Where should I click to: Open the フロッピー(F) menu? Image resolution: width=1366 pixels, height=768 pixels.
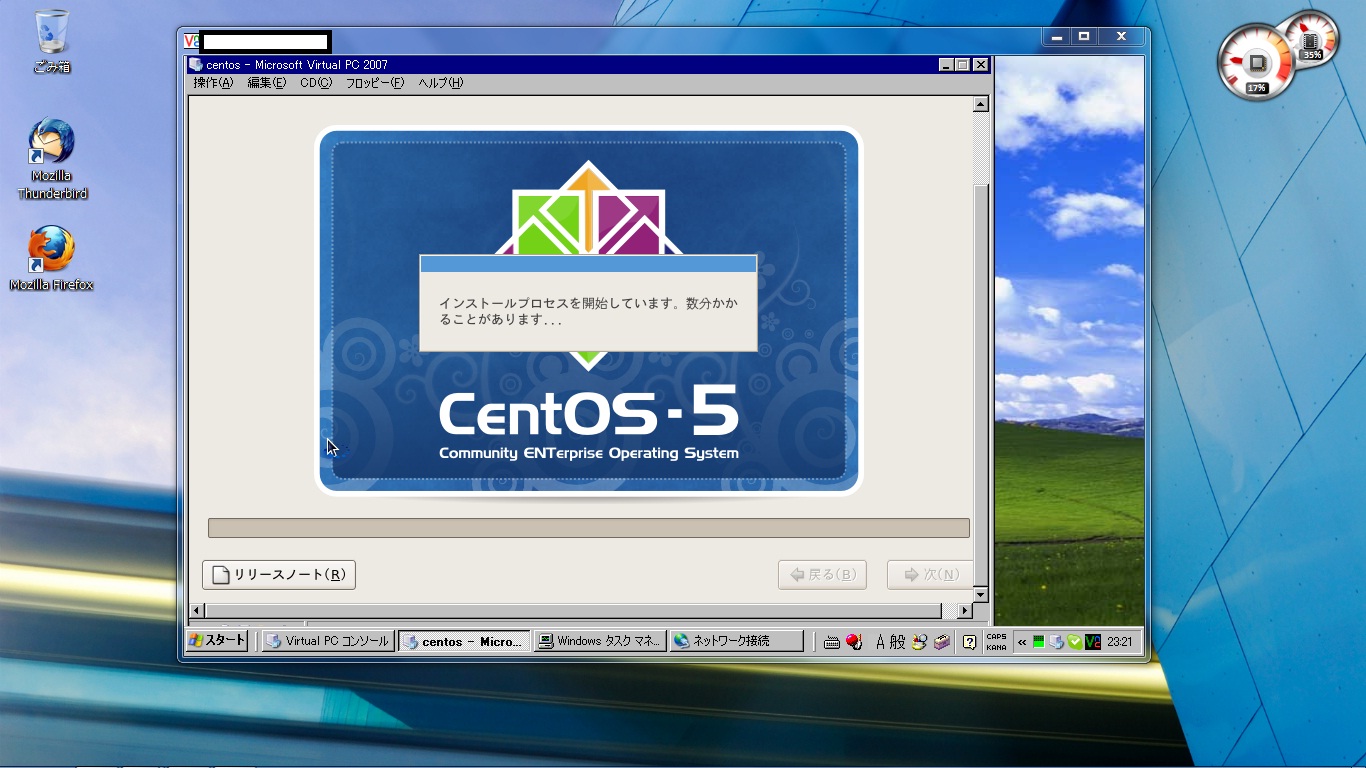click(375, 83)
